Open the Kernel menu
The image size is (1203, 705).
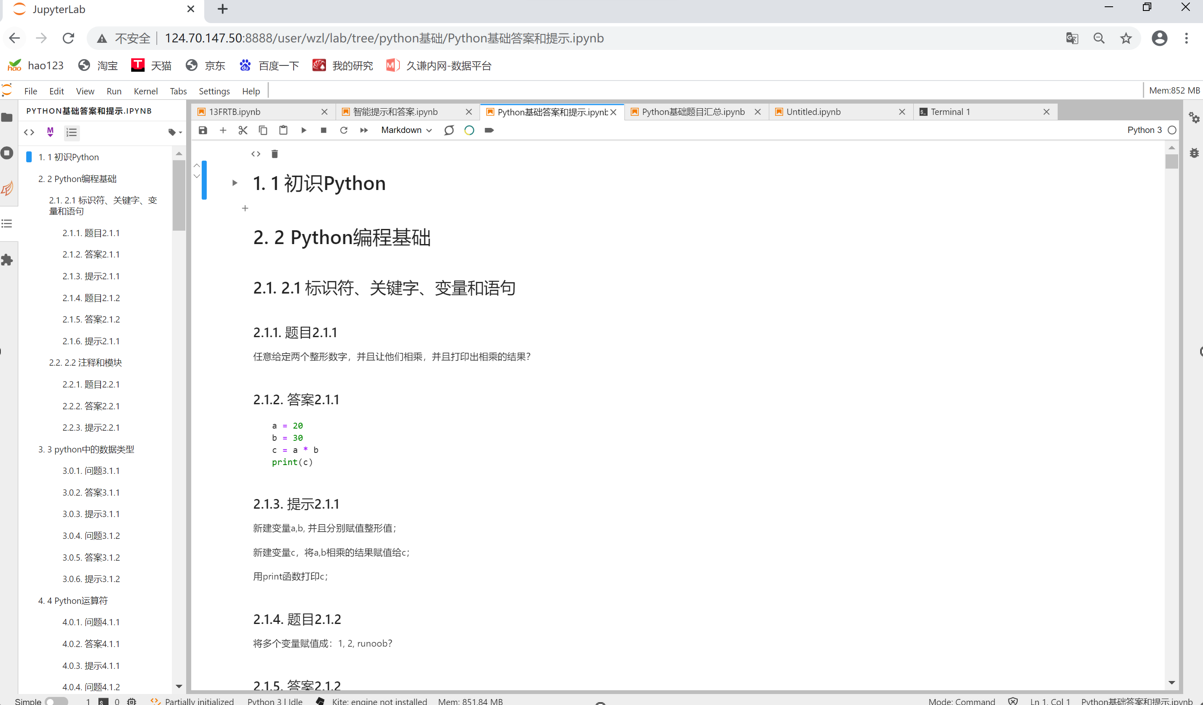coord(145,91)
